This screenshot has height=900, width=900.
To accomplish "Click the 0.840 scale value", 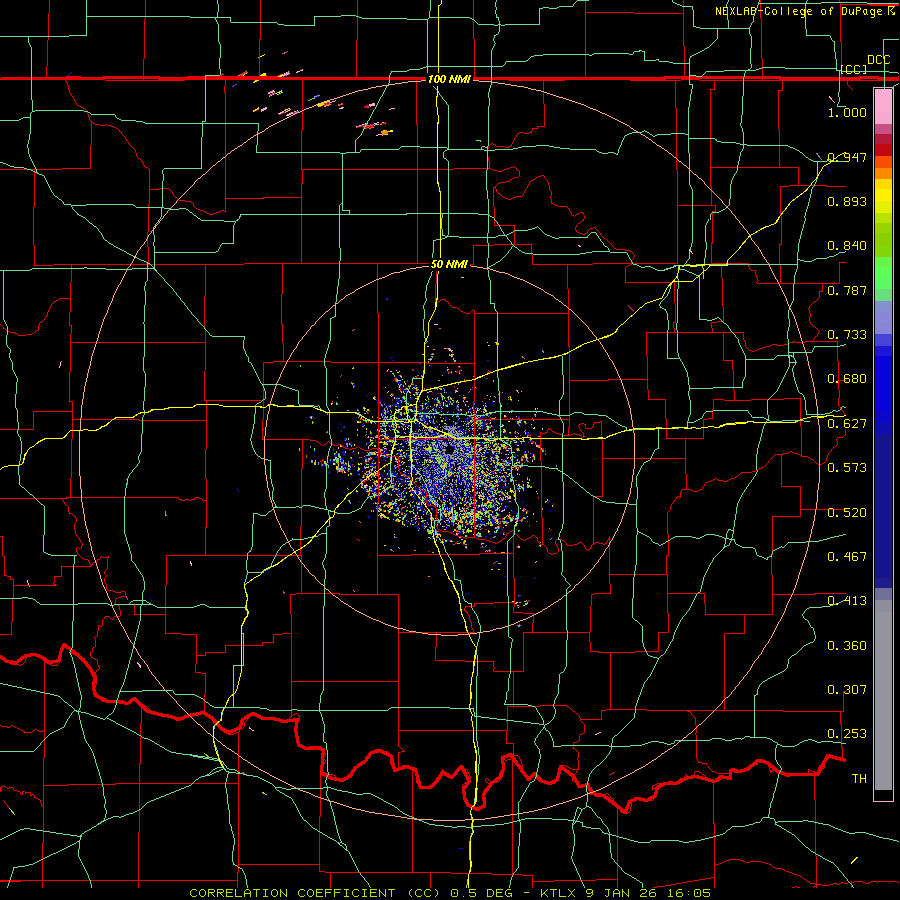I will [847, 246].
